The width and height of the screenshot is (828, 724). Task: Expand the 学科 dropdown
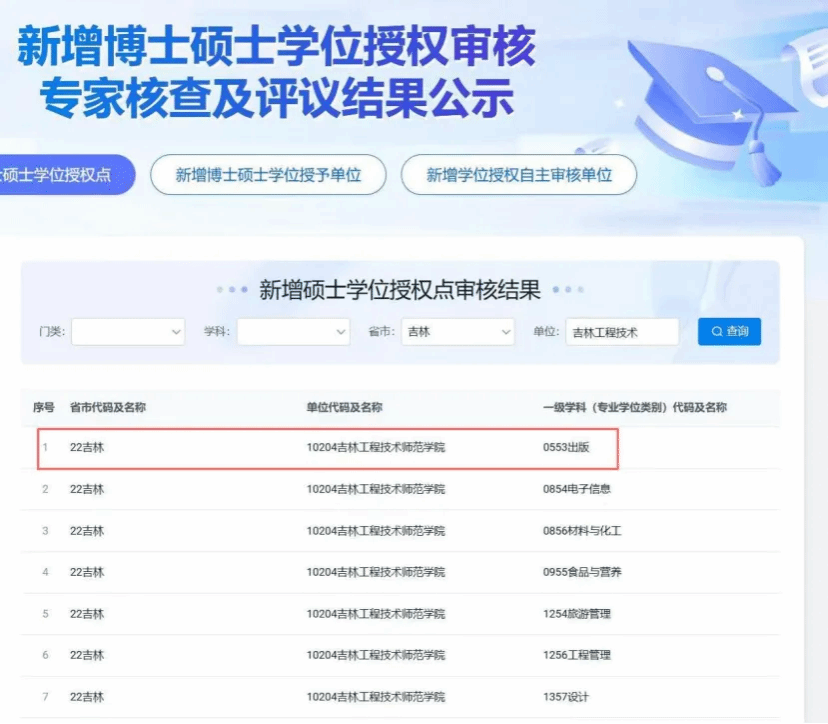point(293,332)
